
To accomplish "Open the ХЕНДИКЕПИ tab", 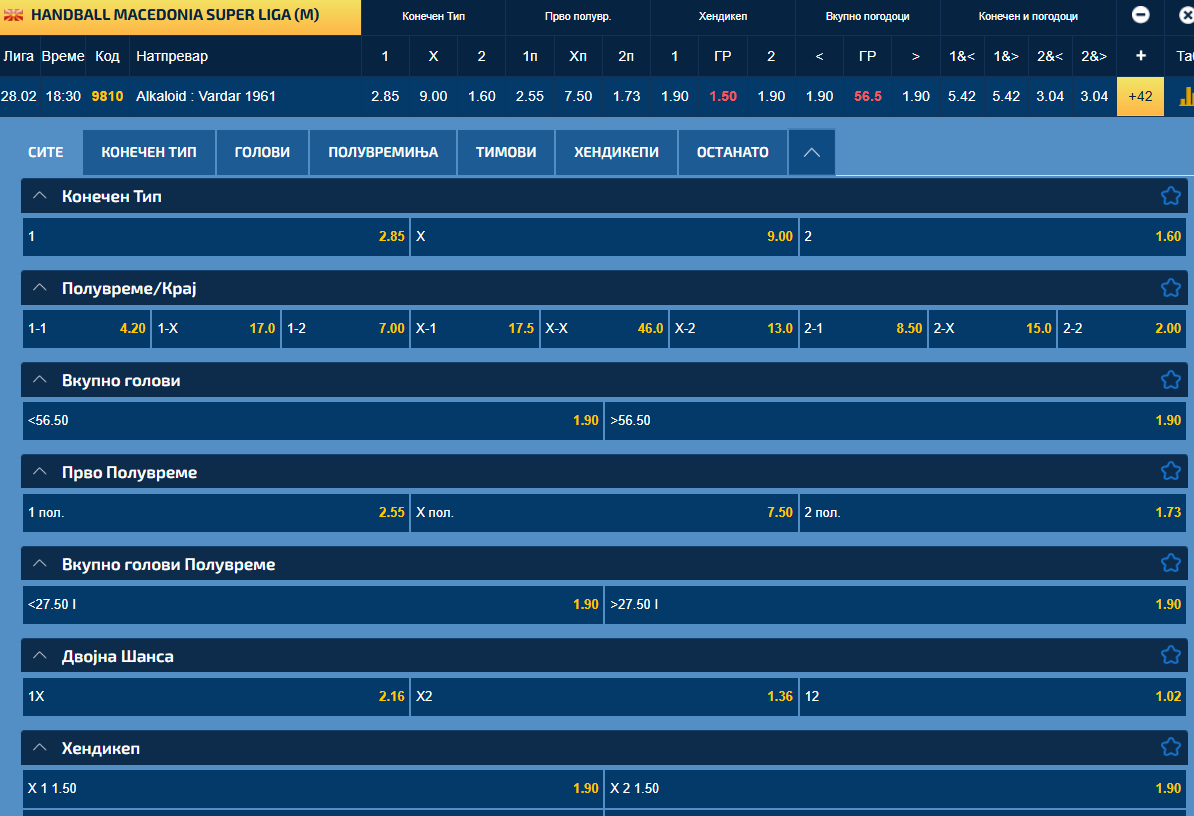I will (616, 153).
